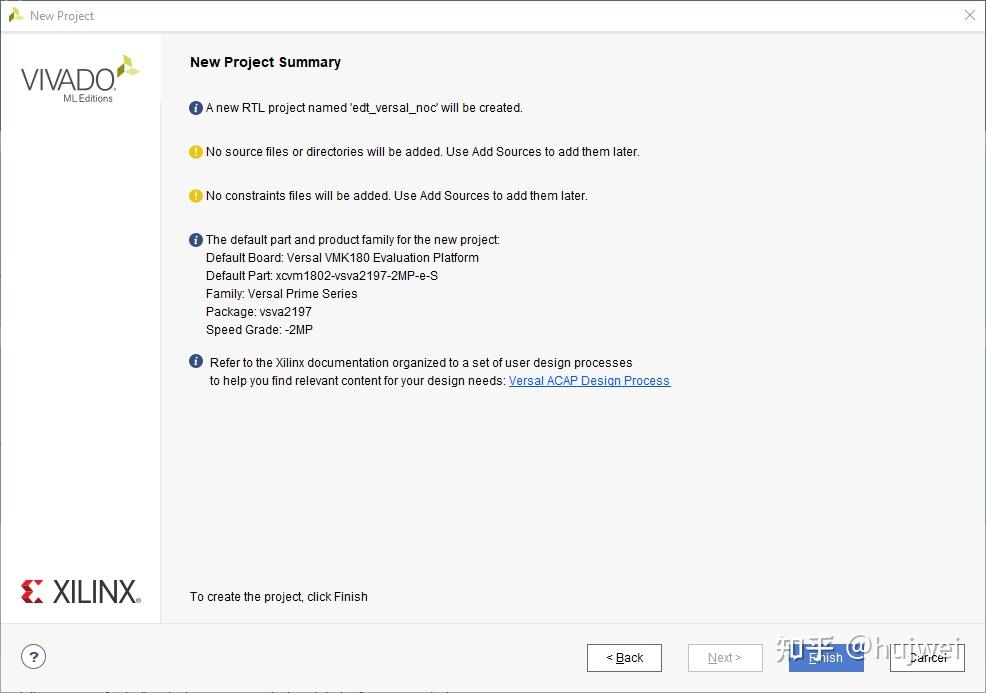Click the info icon beside the default part message
This screenshot has width=986, height=693.
click(x=196, y=240)
